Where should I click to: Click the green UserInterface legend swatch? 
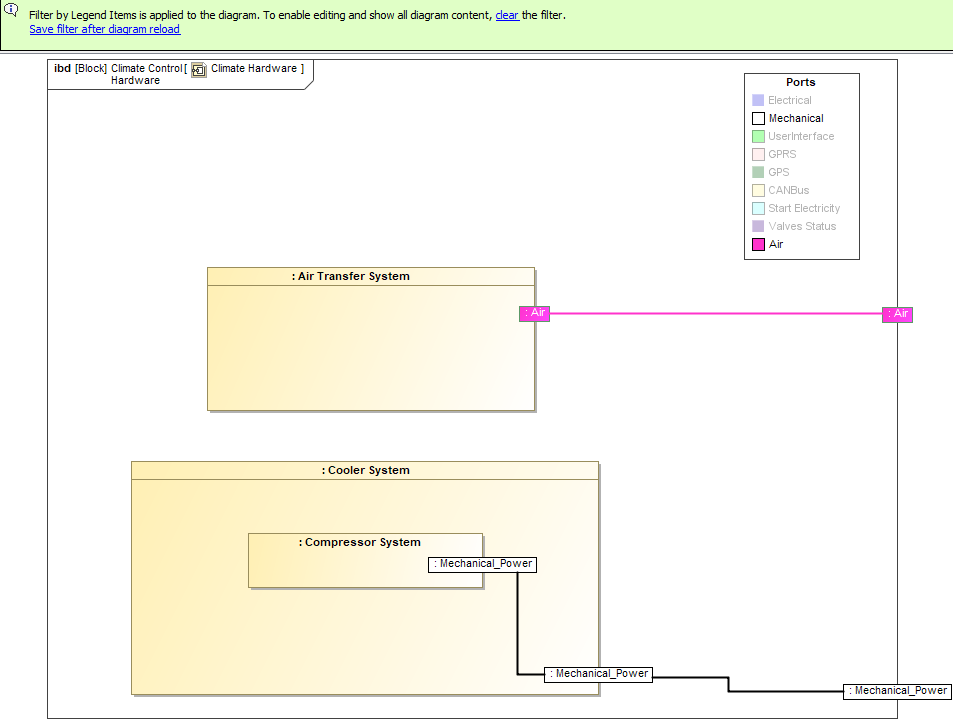[x=758, y=136]
